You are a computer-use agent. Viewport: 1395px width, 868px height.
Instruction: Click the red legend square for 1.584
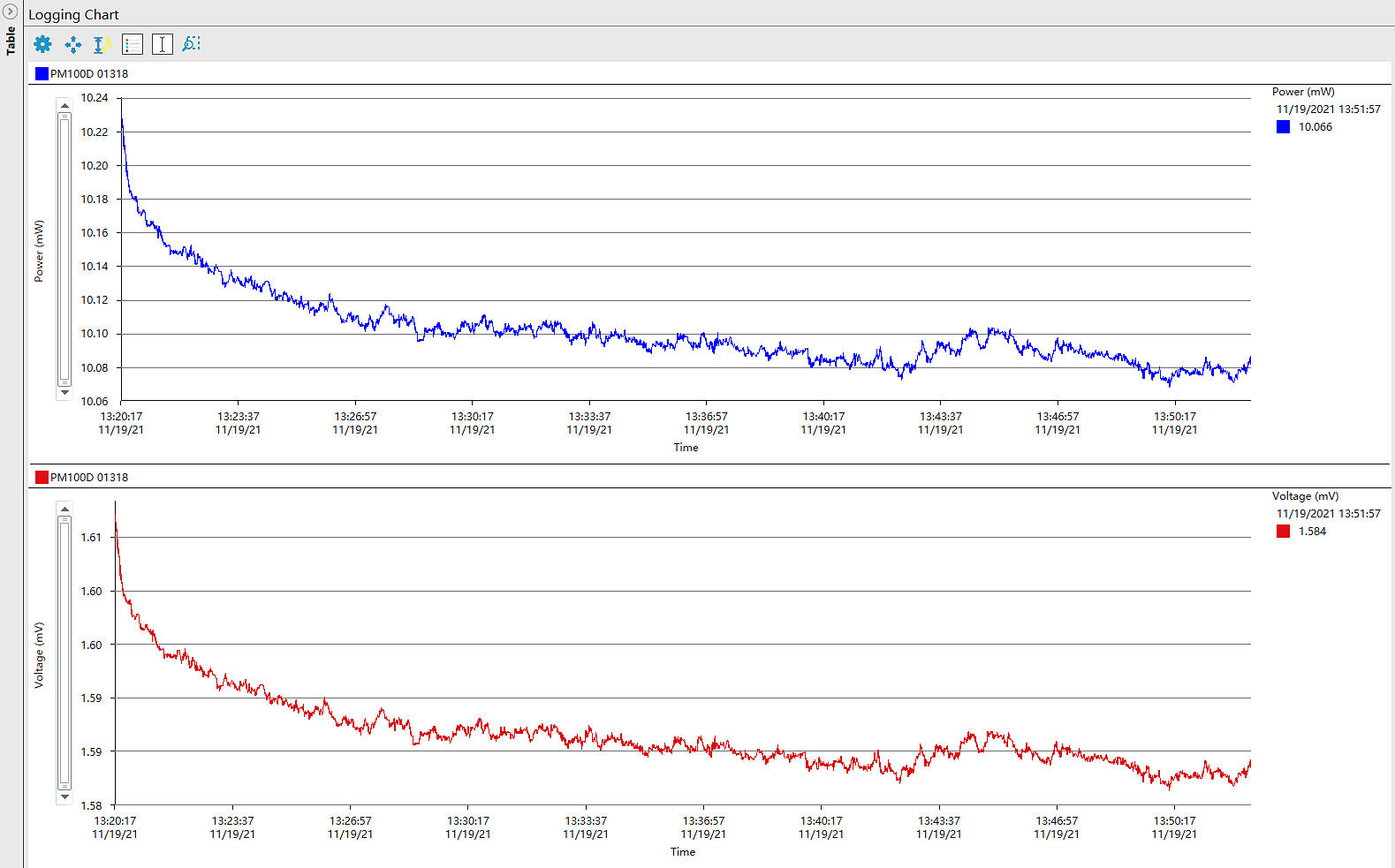[1283, 532]
